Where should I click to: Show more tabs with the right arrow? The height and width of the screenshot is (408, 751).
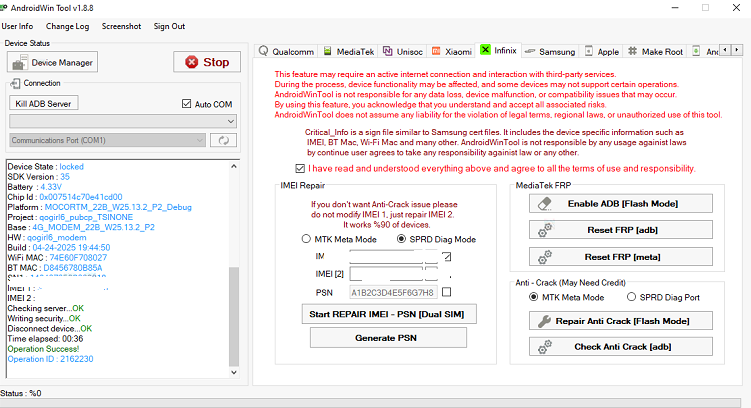pyautogui.click(x=737, y=50)
